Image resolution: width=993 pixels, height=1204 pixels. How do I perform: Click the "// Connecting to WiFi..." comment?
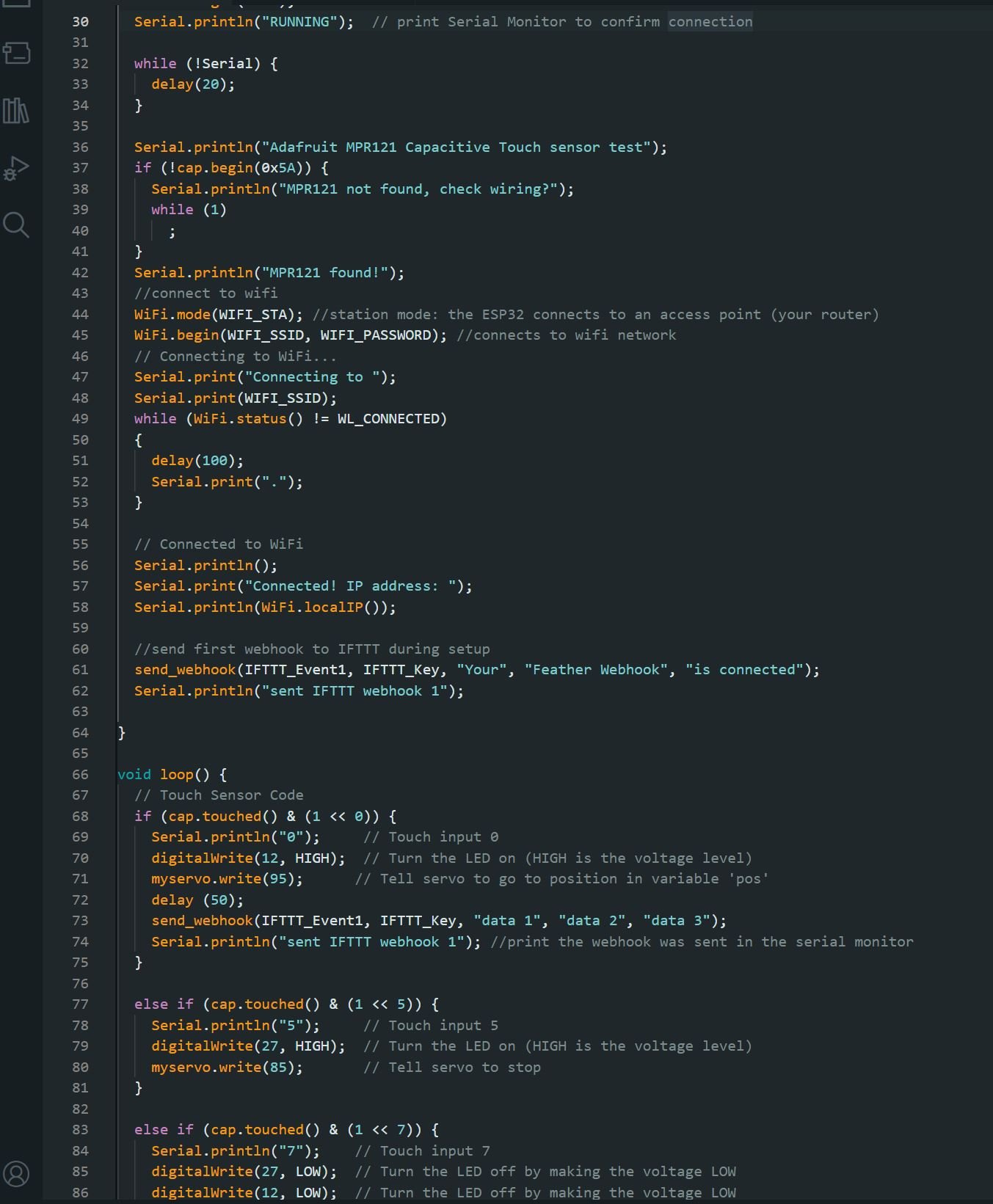pyautogui.click(x=236, y=357)
